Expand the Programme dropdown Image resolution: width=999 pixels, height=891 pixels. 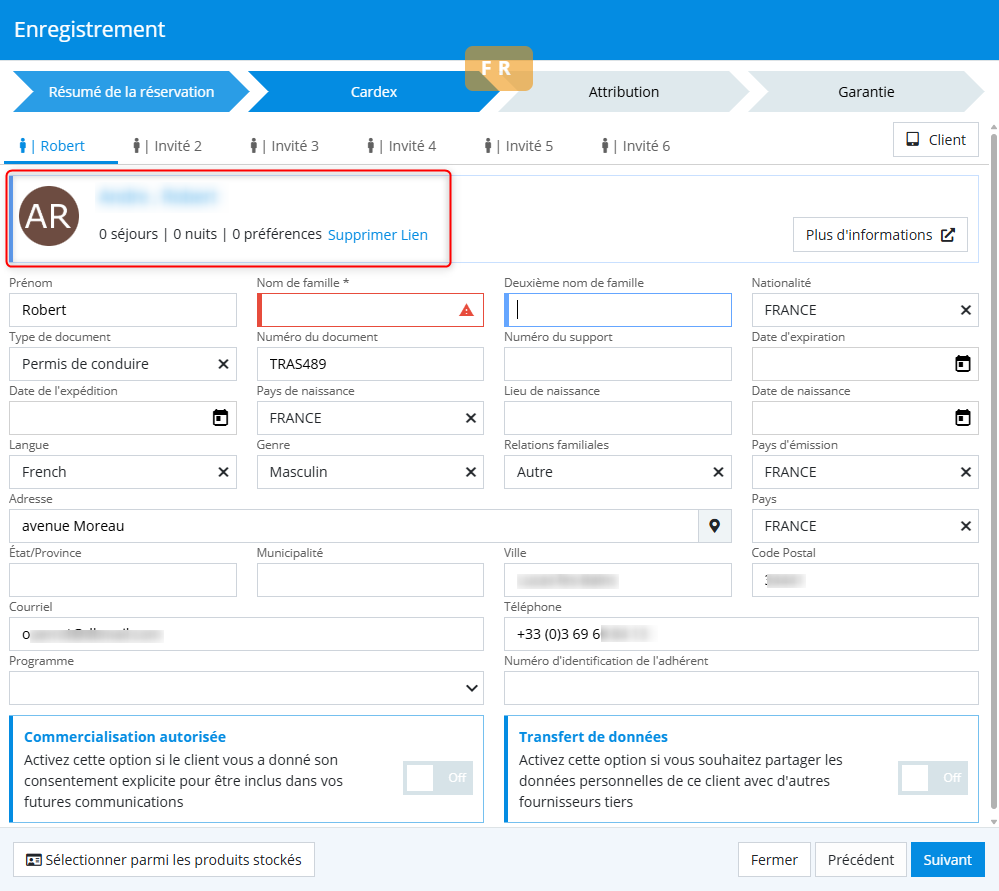click(471, 688)
